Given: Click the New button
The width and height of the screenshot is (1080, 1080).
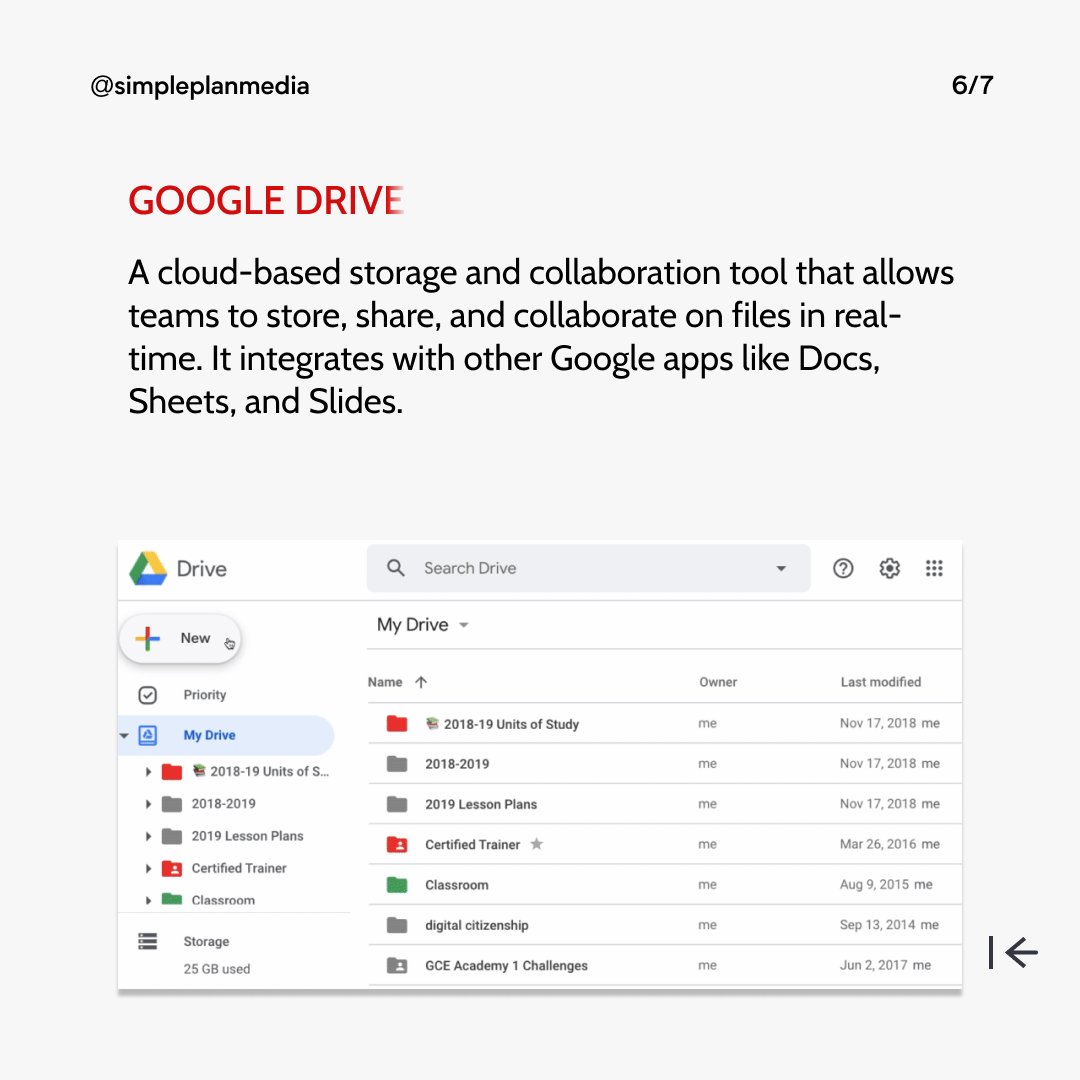Looking at the screenshot, I should 180,638.
